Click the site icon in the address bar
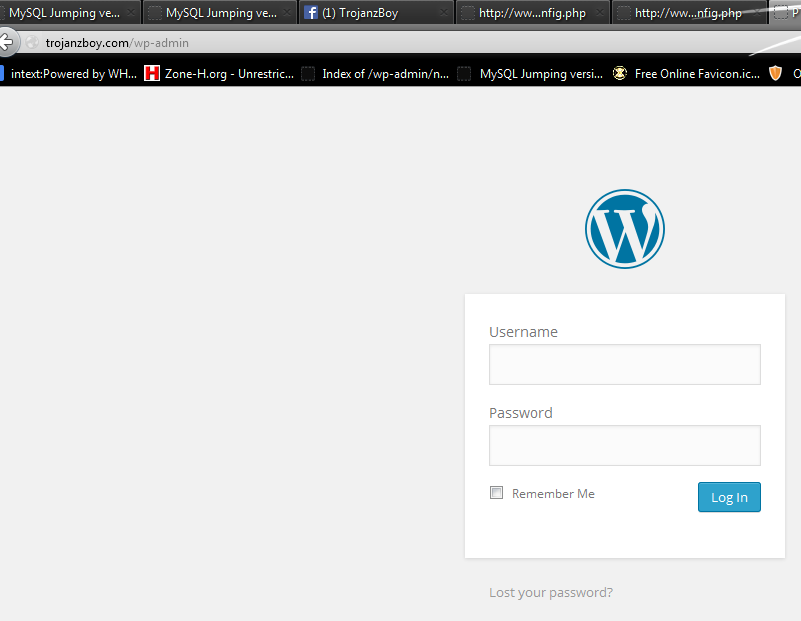Viewport: 801px width, 621px height. tap(32, 43)
